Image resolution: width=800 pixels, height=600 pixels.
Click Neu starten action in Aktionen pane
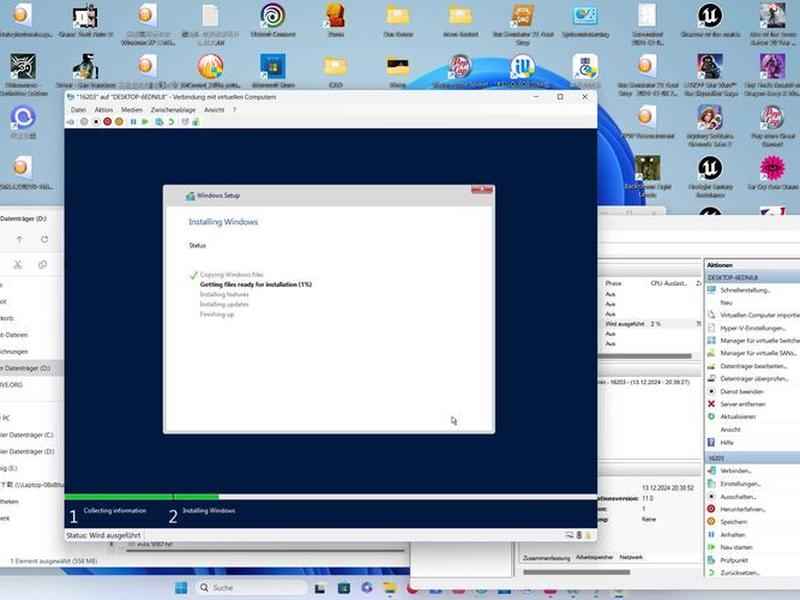click(736, 547)
